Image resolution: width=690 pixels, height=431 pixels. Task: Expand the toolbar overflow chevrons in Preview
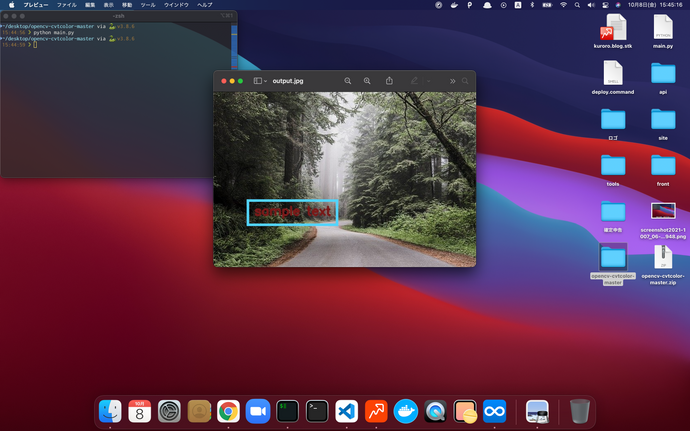point(452,81)
